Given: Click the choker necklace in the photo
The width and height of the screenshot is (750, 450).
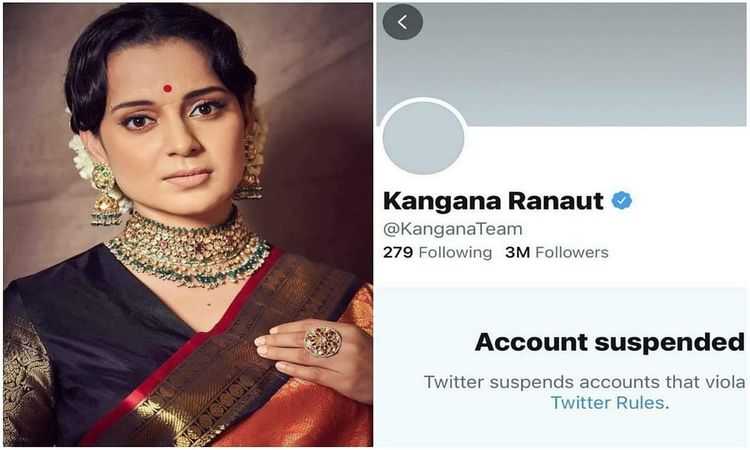Looking at the screenshot, I should [x=187, y=250].
